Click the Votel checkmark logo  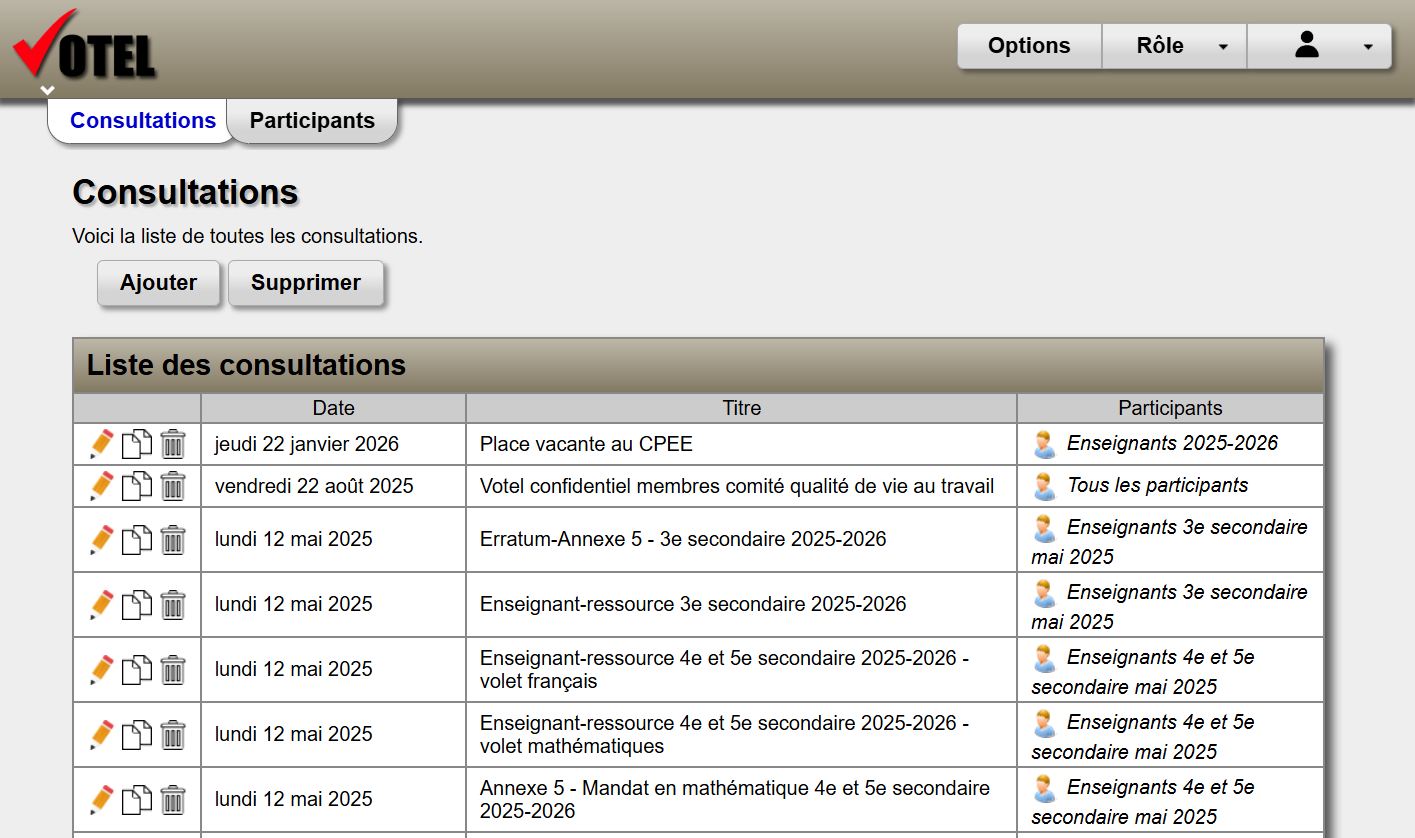click(84, 47)
